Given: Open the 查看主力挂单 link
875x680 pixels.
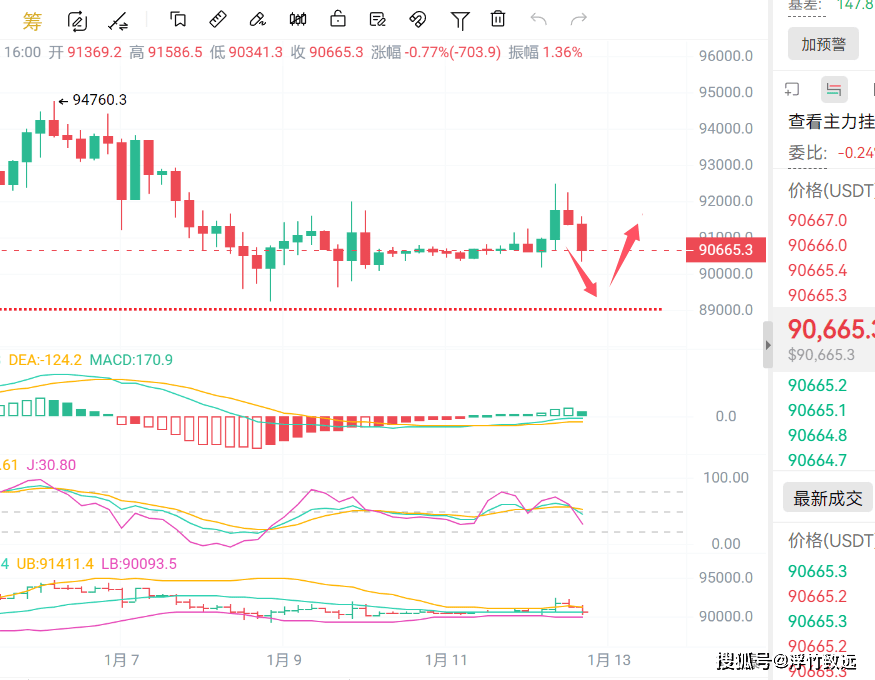Looking at the screenshot, I should pyautogui.click(x=829, y=120).
